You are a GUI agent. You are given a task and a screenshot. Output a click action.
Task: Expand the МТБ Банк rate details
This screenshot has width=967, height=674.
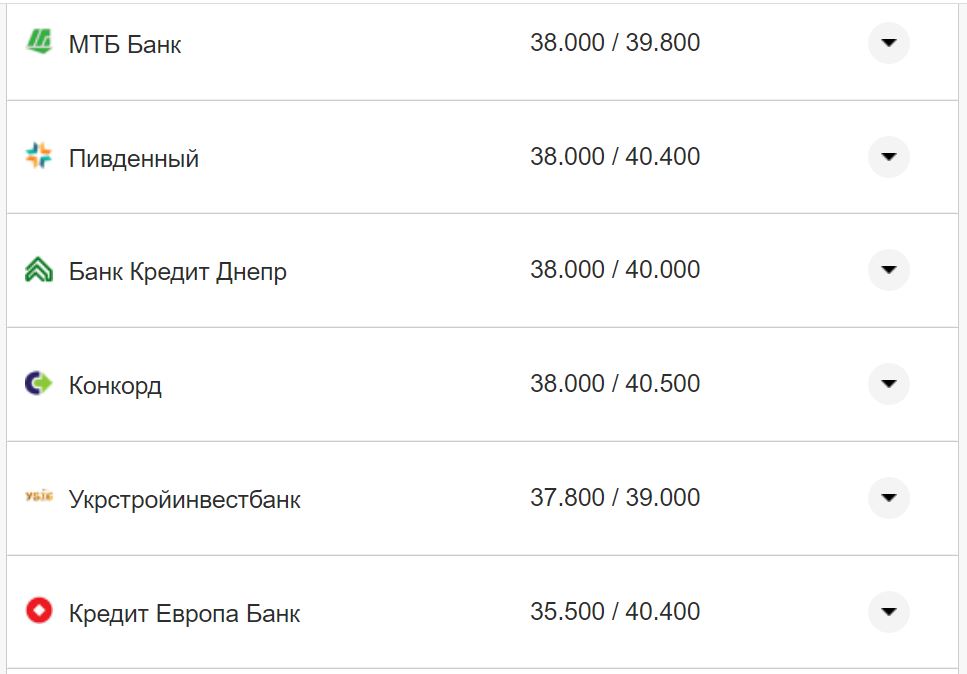[888, 42]
